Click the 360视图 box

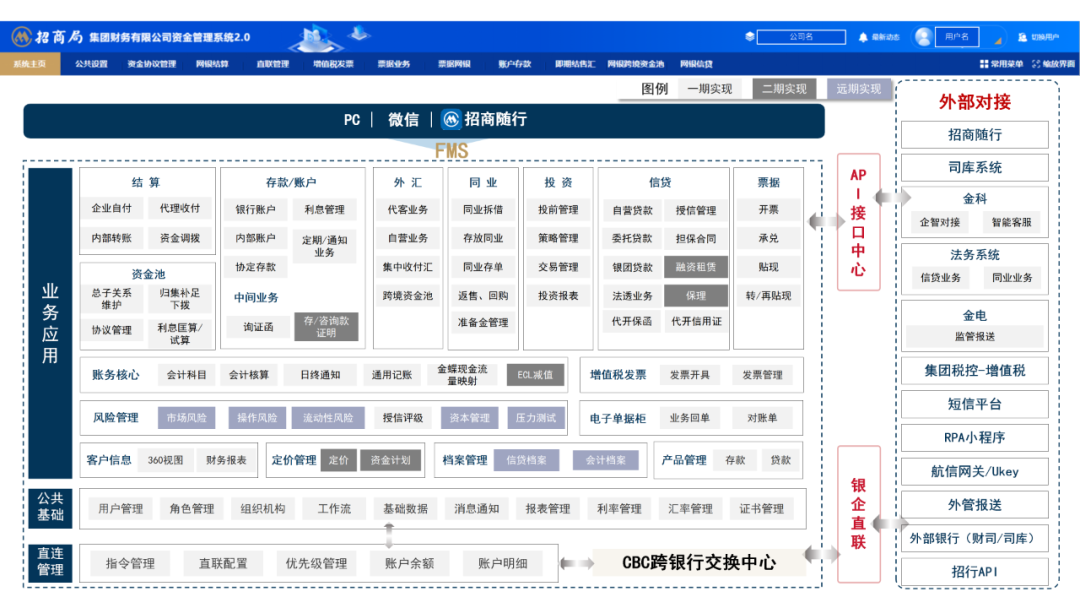(165, 460)
